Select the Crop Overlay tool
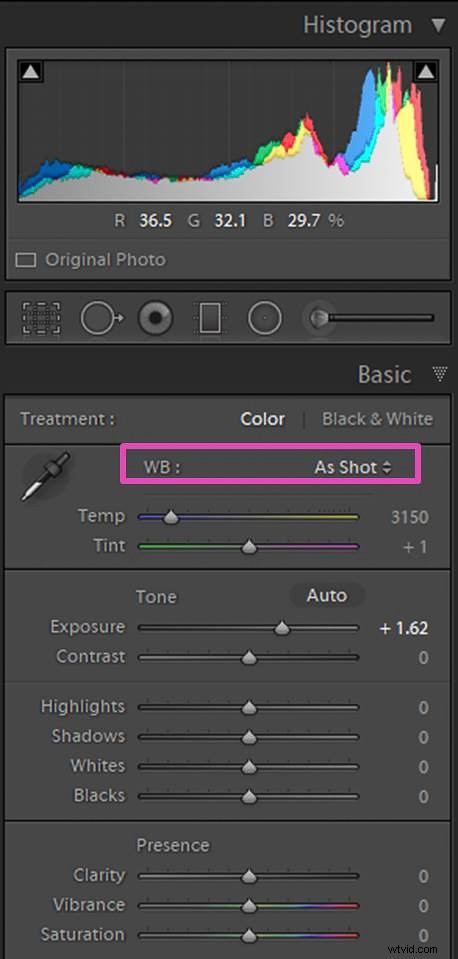Image resolution: width=458 pixels, height=959 pixels. pyautogui.click(x=42, y=318)
